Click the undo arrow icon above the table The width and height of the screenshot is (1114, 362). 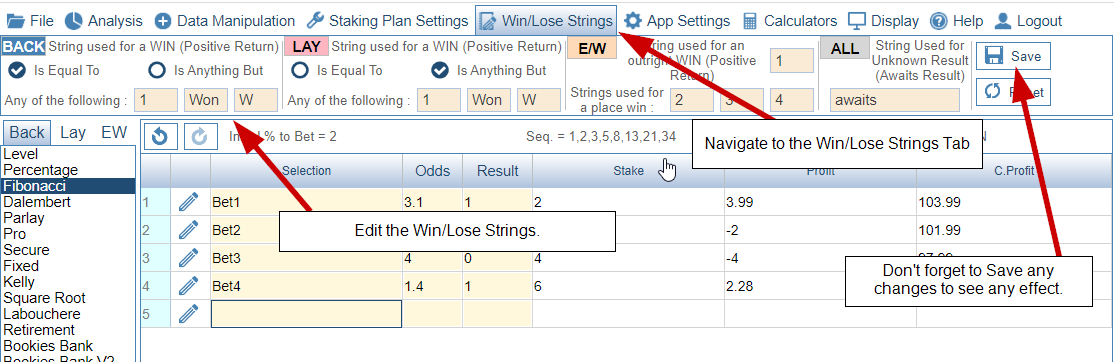(x=161, y=136)
